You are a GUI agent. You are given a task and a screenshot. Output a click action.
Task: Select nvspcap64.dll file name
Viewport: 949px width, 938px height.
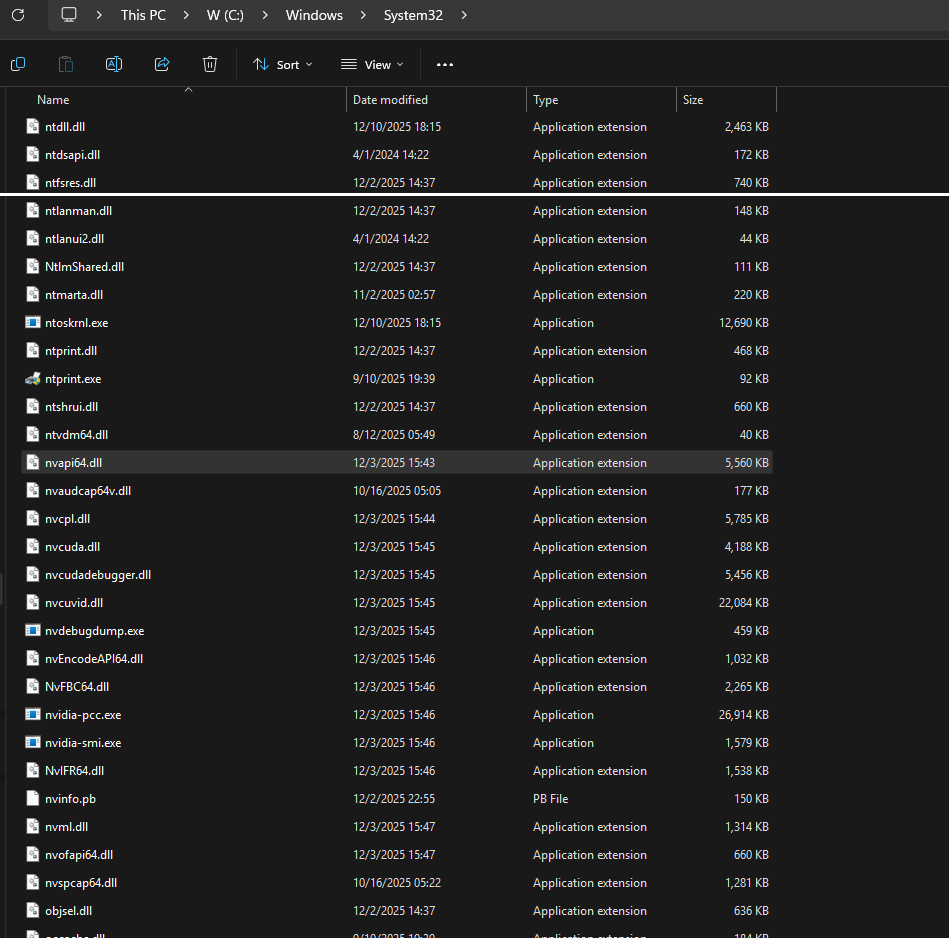(81, 883)
